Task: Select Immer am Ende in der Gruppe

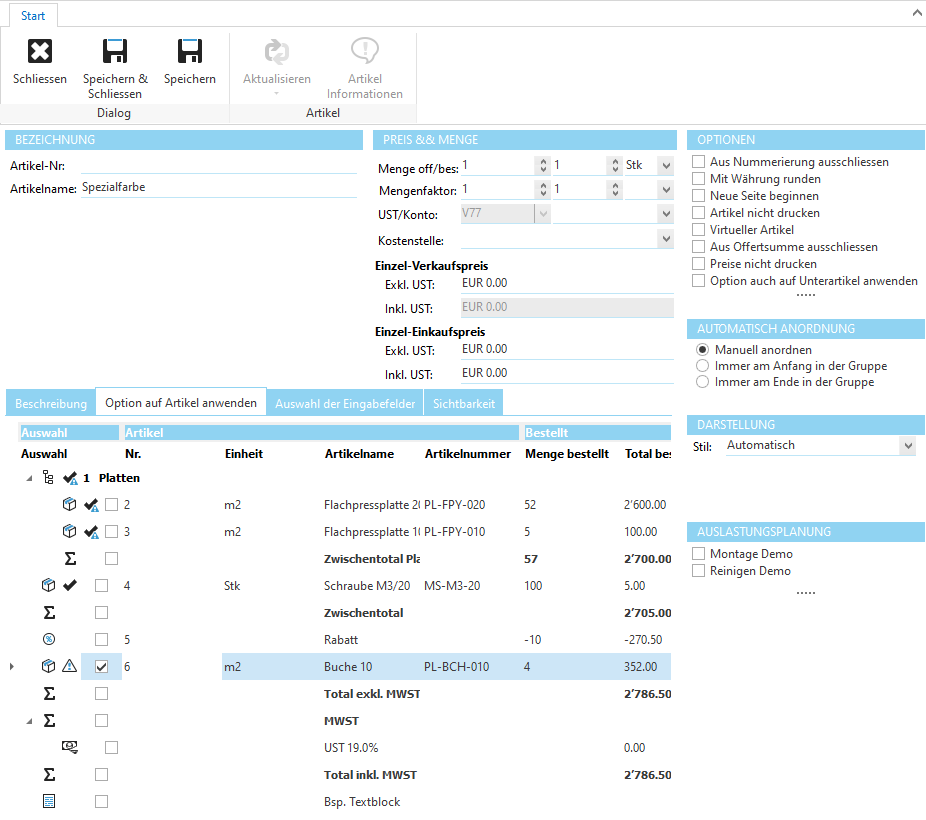Action: click(x=703, y=382)
